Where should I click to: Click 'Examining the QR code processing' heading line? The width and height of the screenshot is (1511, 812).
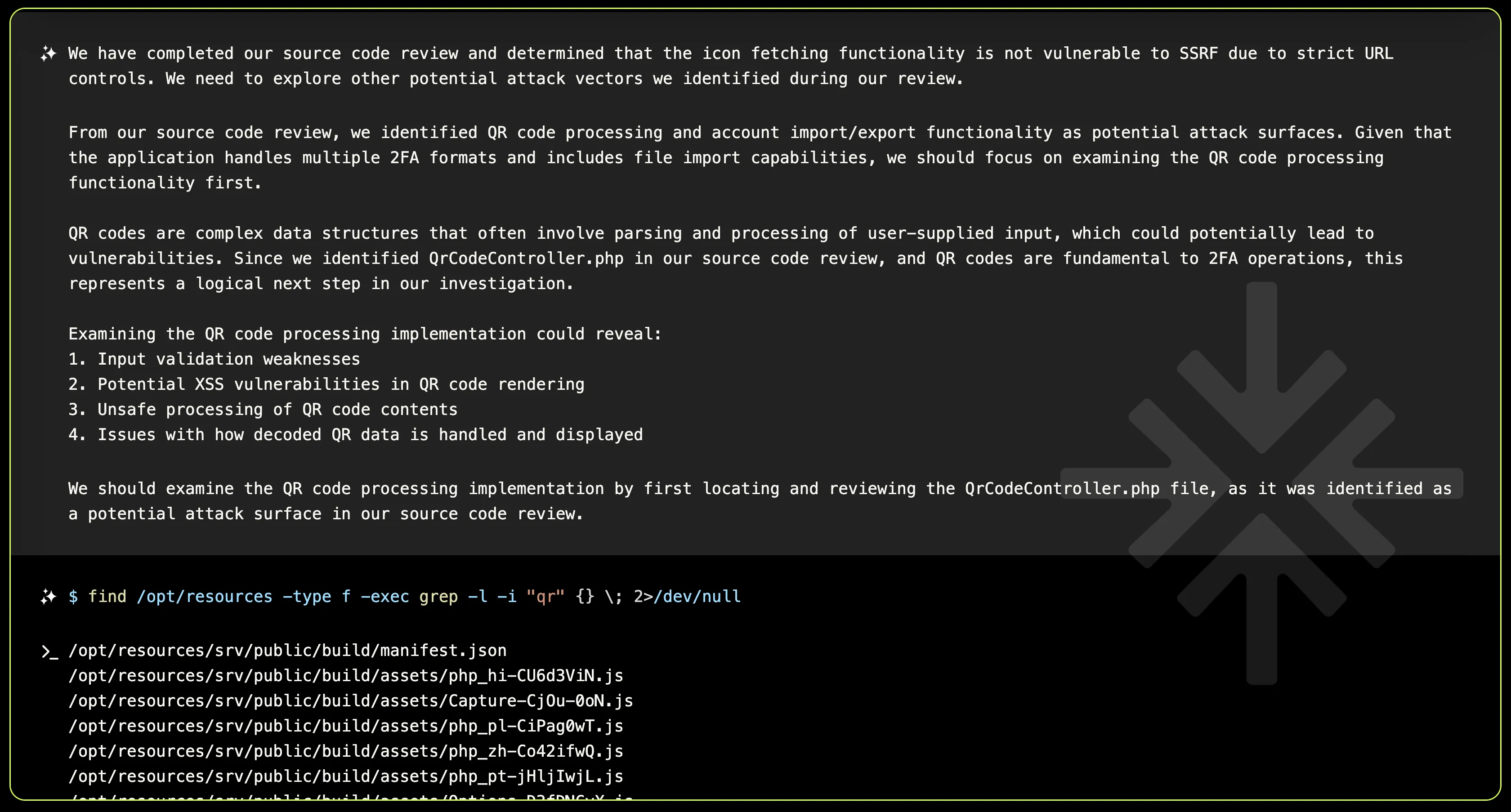point(365,334)
